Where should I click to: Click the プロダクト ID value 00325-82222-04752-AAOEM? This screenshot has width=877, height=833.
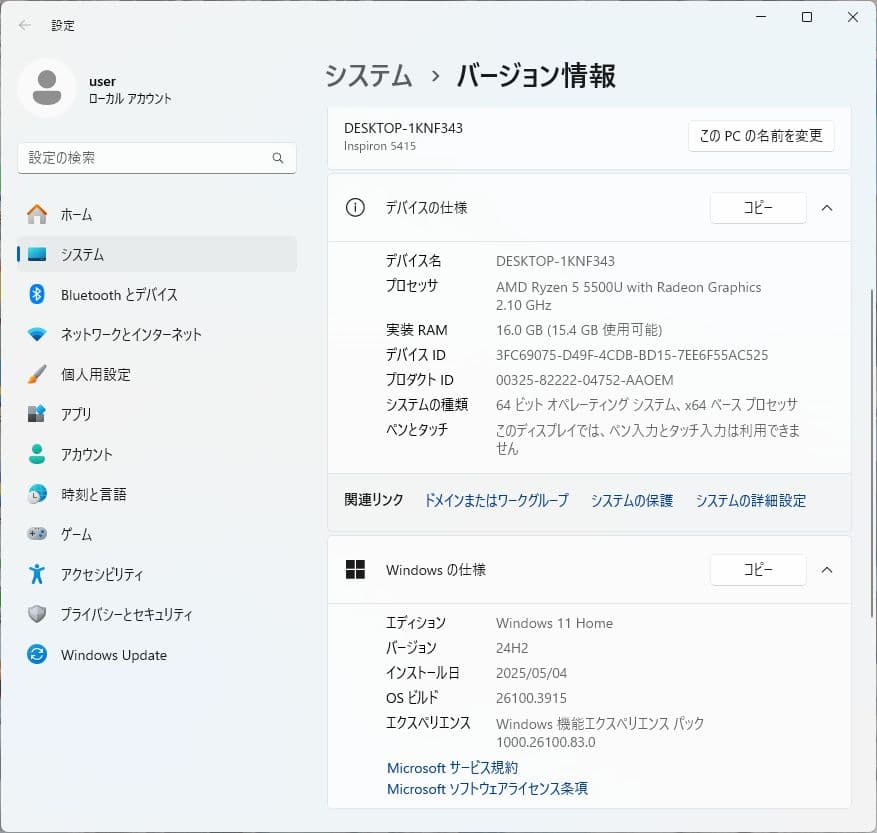[584, 380]
